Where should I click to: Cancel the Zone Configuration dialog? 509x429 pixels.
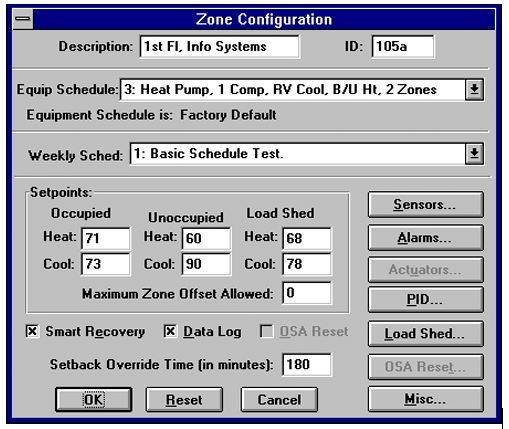click(279, 400)
